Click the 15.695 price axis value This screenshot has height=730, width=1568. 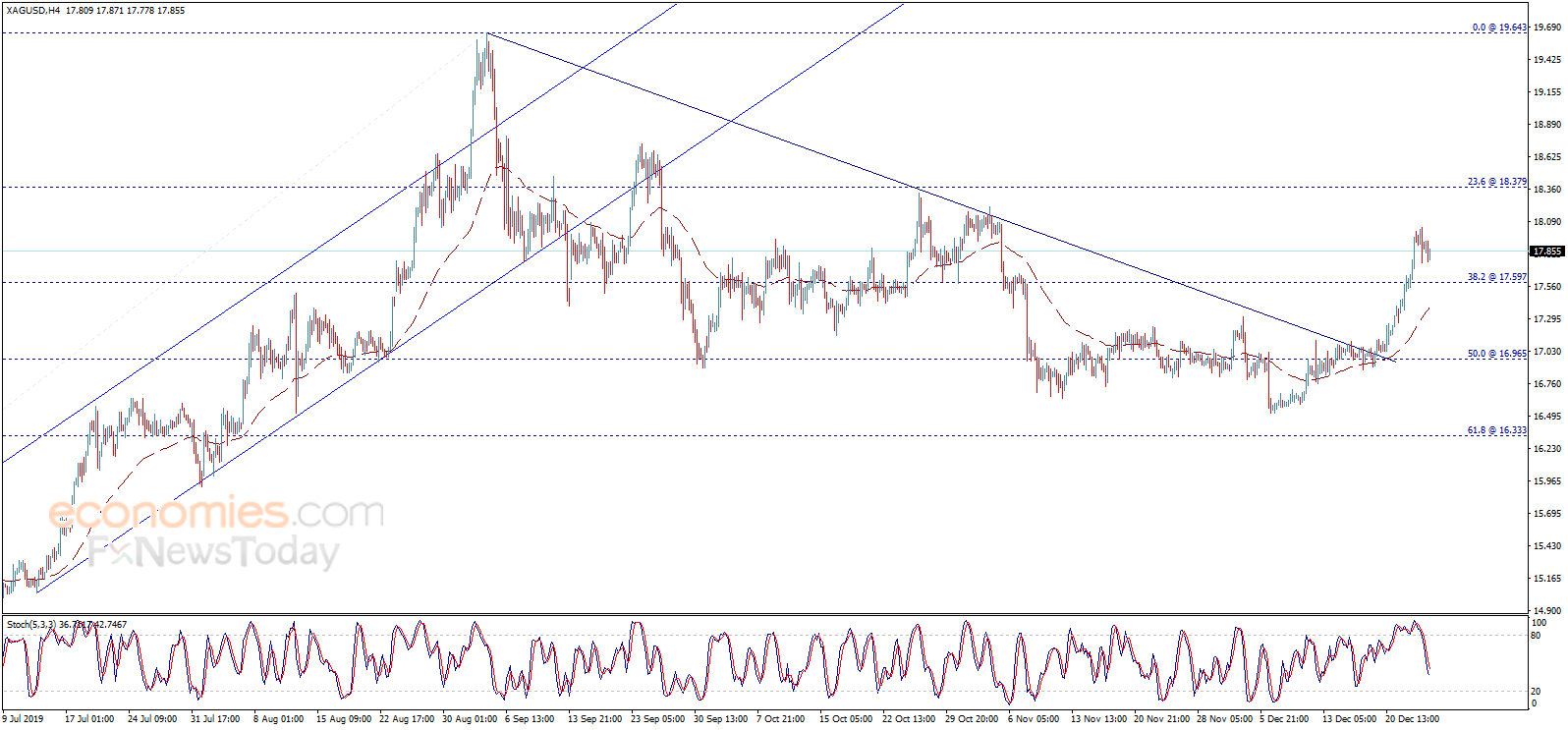[1547, 514]
